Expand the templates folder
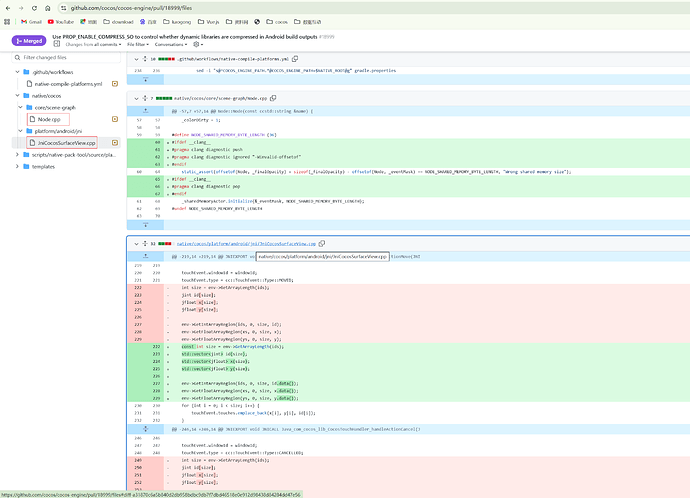Image resolution: width=690 pixels, height=498 pixels. click(x=17, y=167)
